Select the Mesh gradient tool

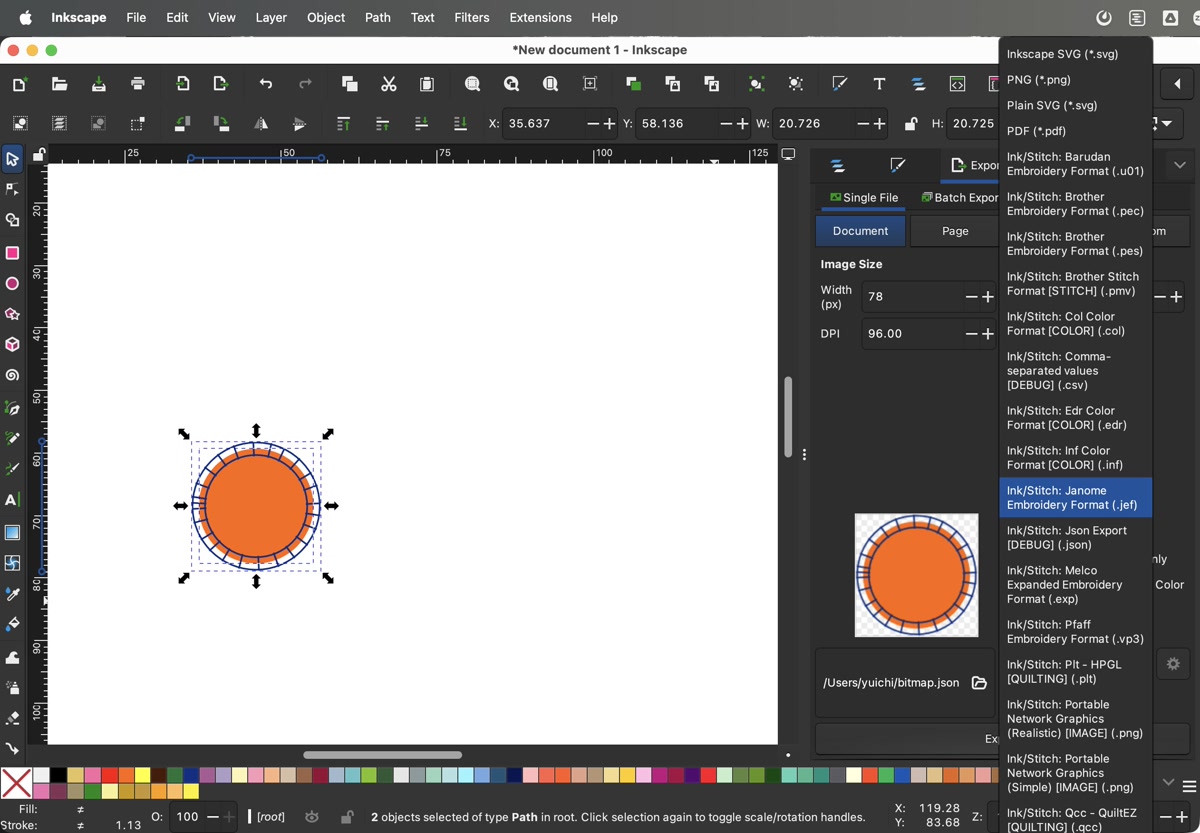point(12,563)
